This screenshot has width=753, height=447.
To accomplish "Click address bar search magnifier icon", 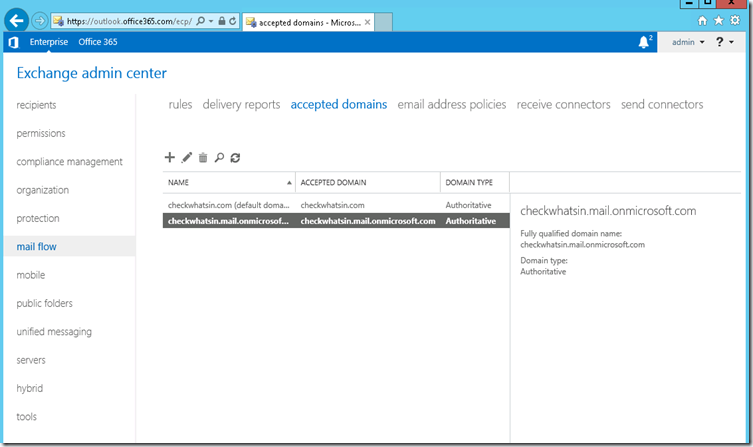I will tap(201, 21).
